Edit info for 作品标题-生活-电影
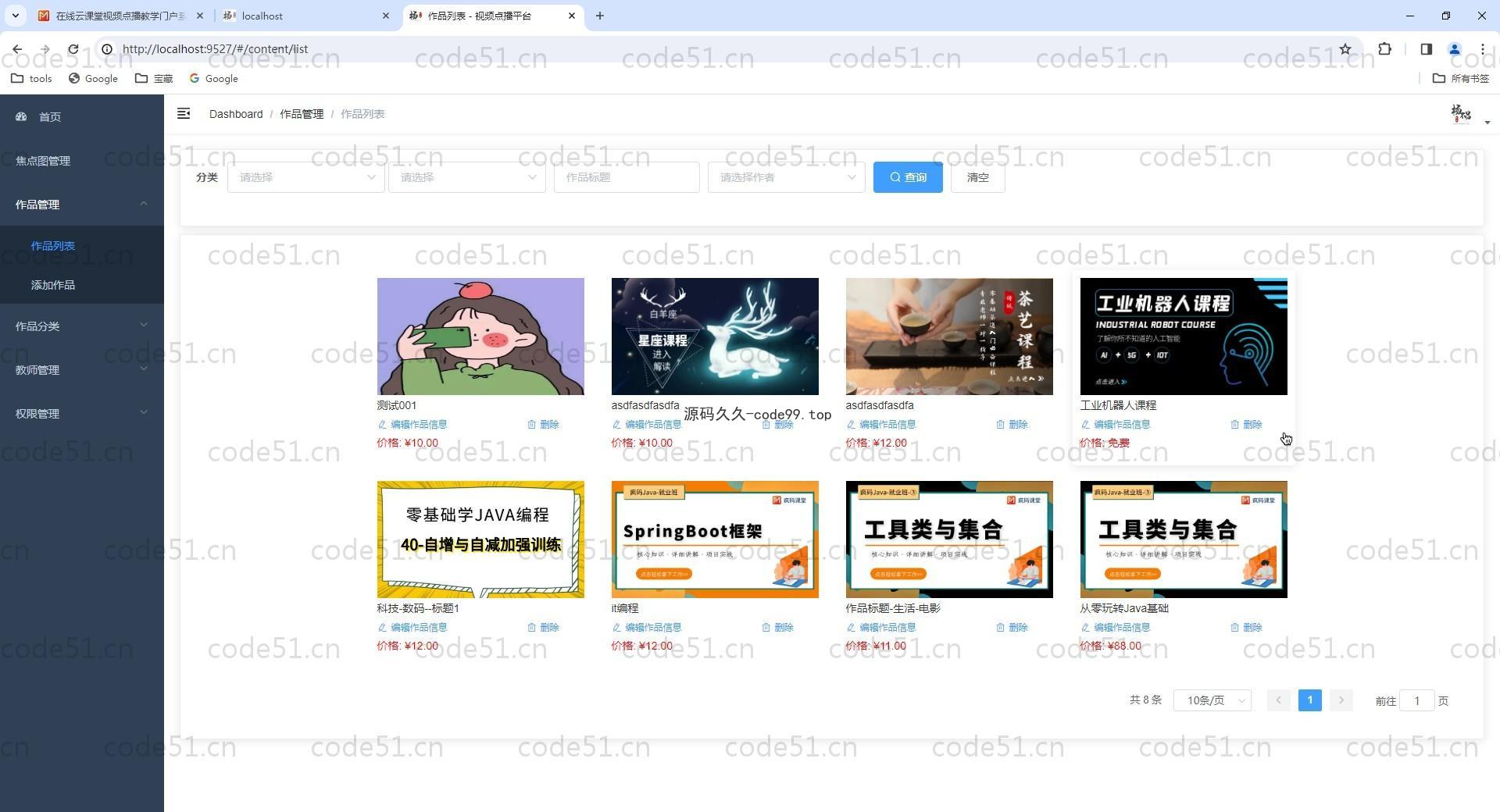This screenshot has height=812, width=1500. (881, 628)
